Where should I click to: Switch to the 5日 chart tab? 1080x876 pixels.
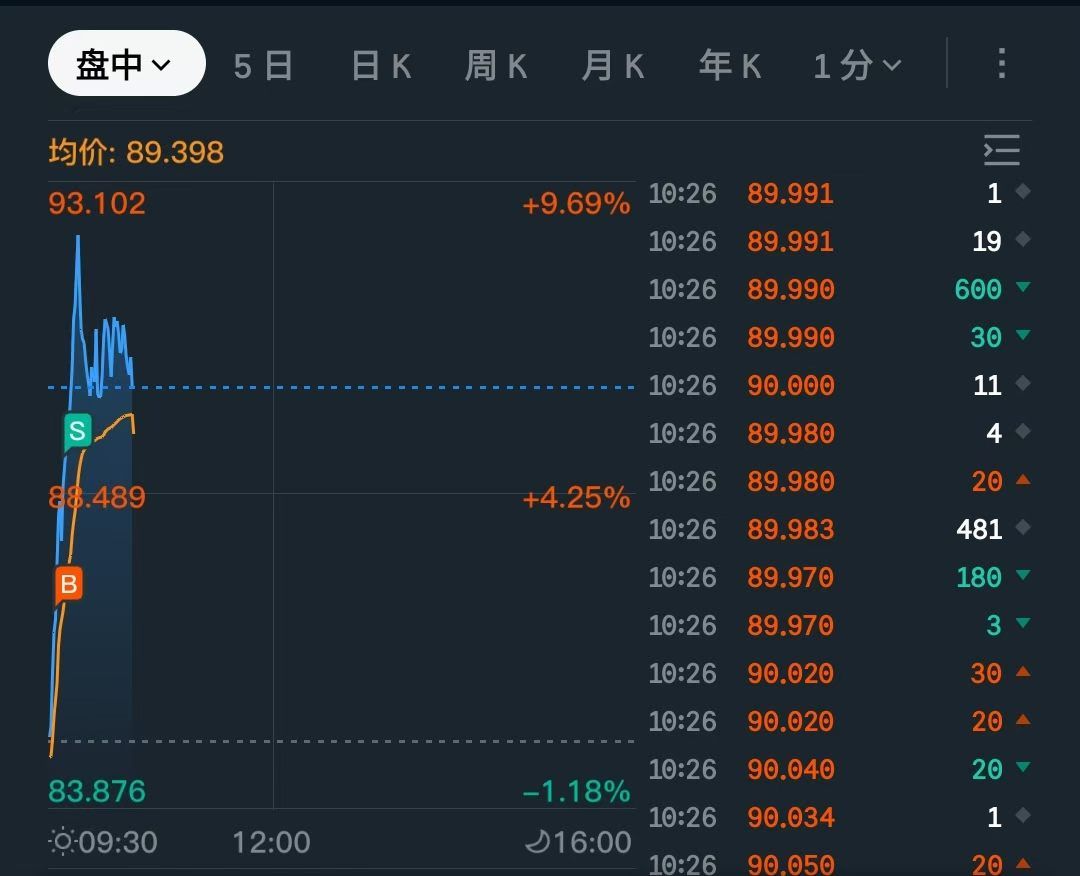click(x=263, y=66)
